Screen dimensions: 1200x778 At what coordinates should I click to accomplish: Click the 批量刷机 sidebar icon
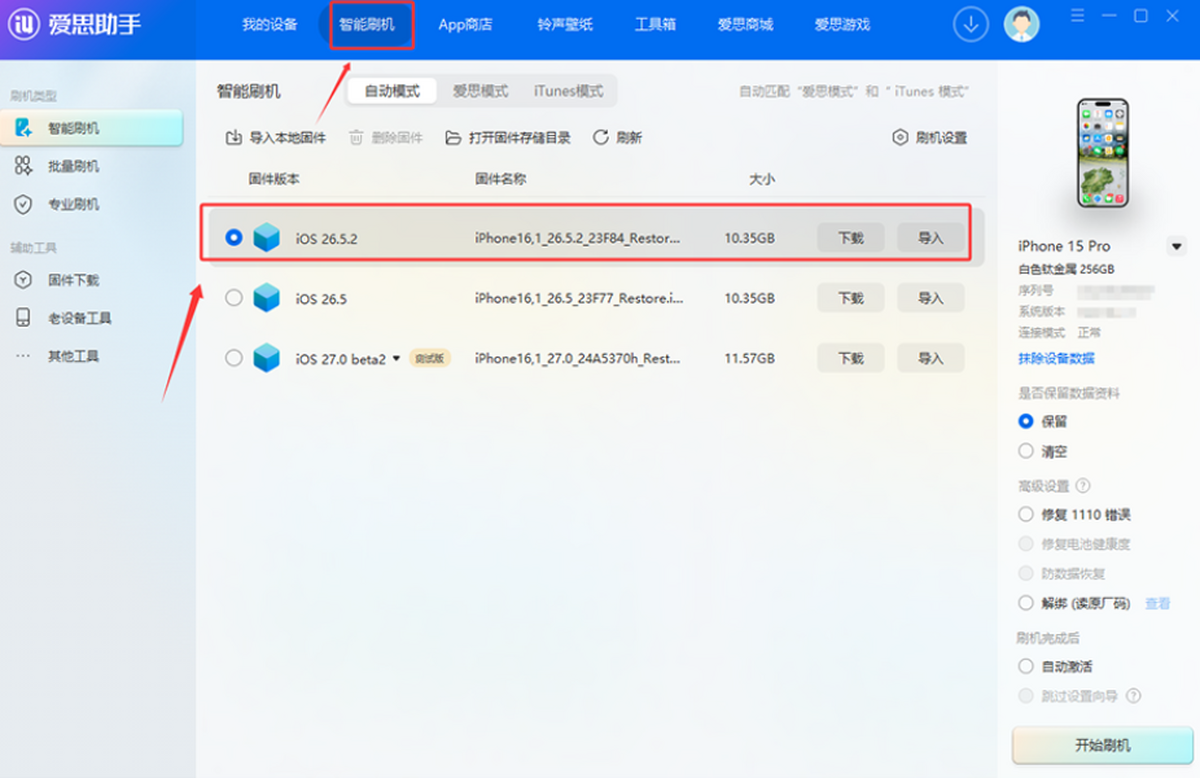[x=23, y=166]
